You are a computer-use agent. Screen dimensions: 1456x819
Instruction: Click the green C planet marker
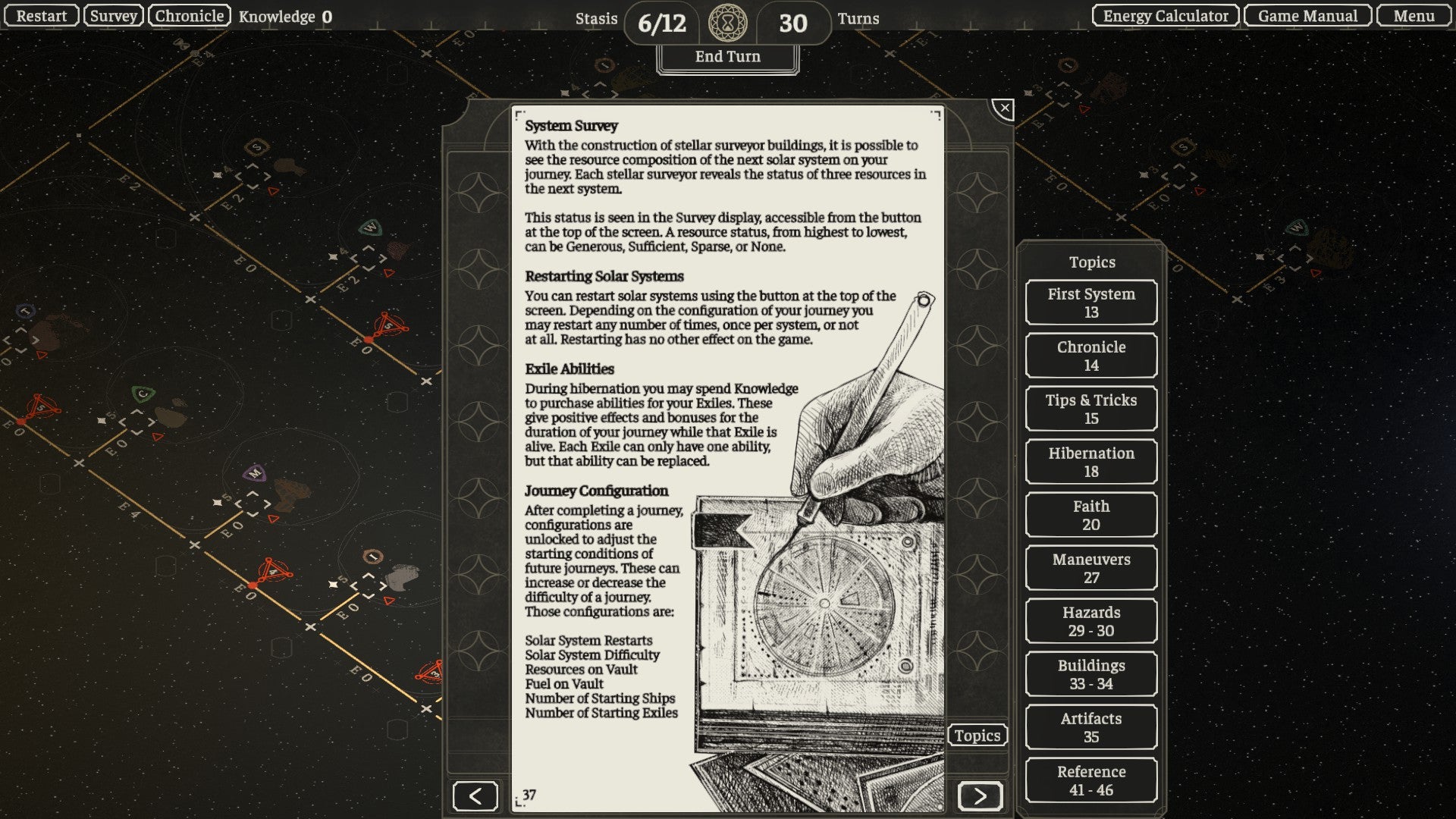coord(142,391)
